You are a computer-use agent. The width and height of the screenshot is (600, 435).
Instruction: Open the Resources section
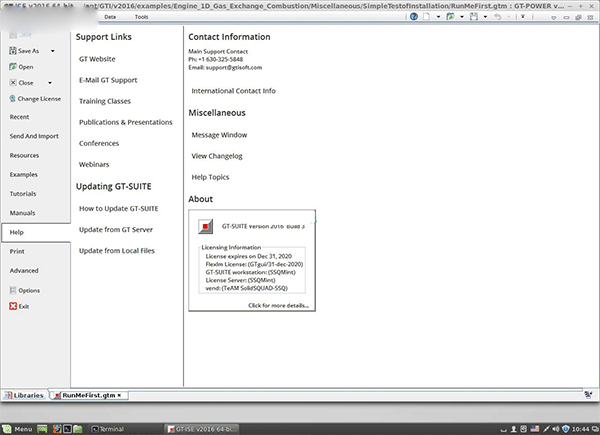[24, 155]
